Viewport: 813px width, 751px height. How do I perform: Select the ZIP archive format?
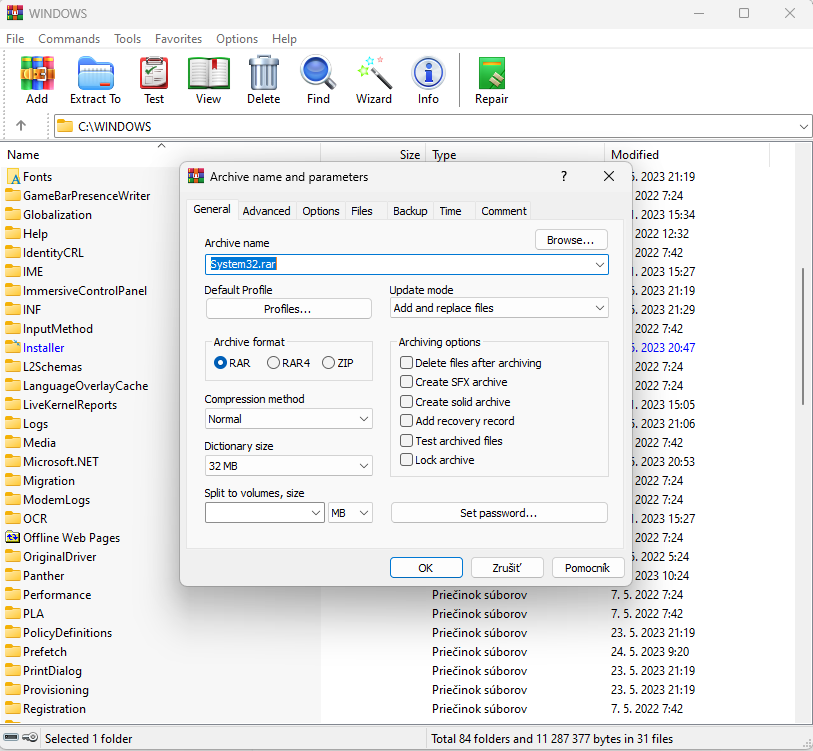click(x=328, y=363)
